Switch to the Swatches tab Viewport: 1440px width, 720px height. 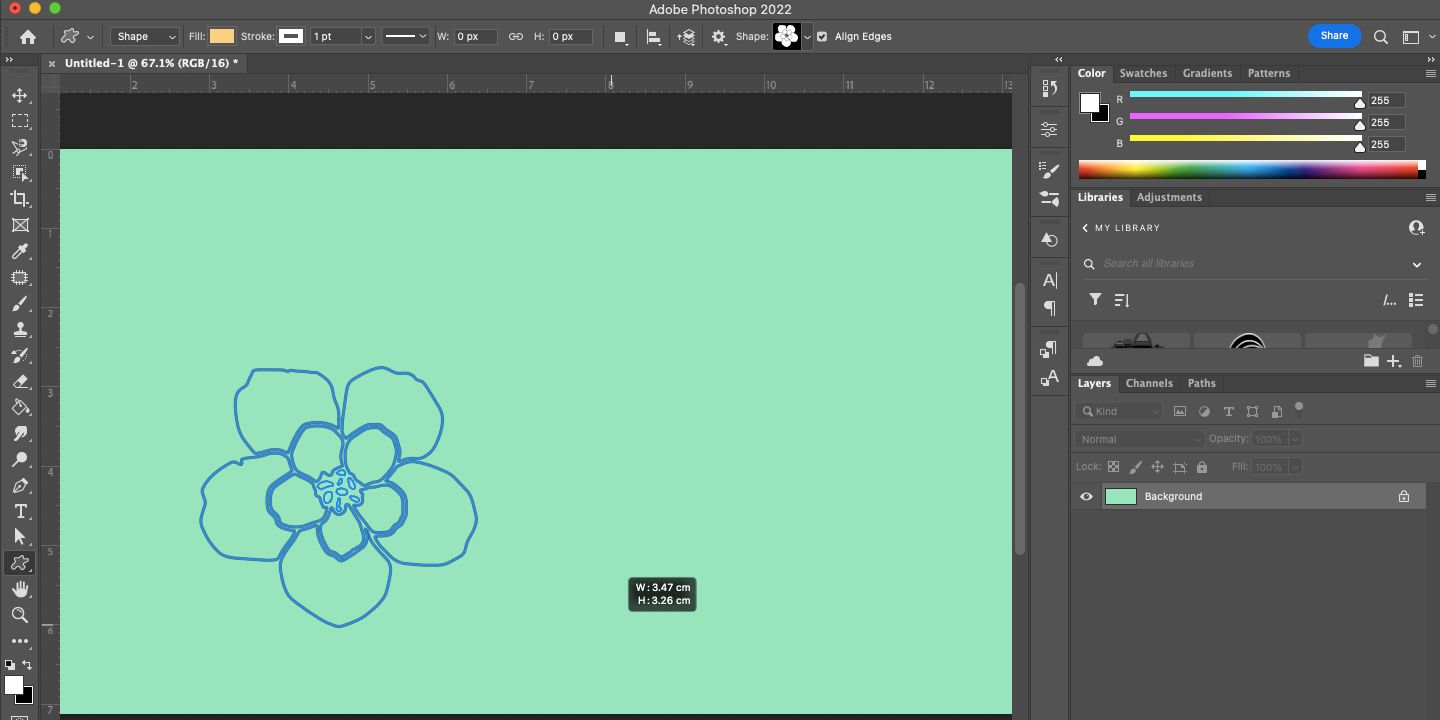(1143, 73)
